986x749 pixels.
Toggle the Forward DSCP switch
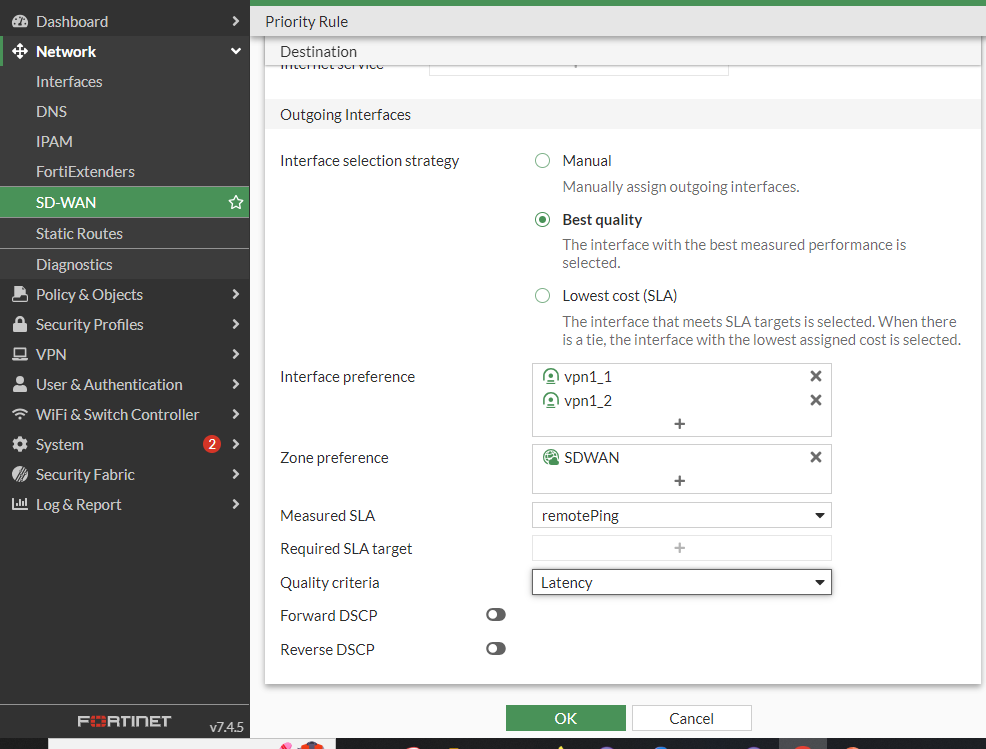point(496,615)
